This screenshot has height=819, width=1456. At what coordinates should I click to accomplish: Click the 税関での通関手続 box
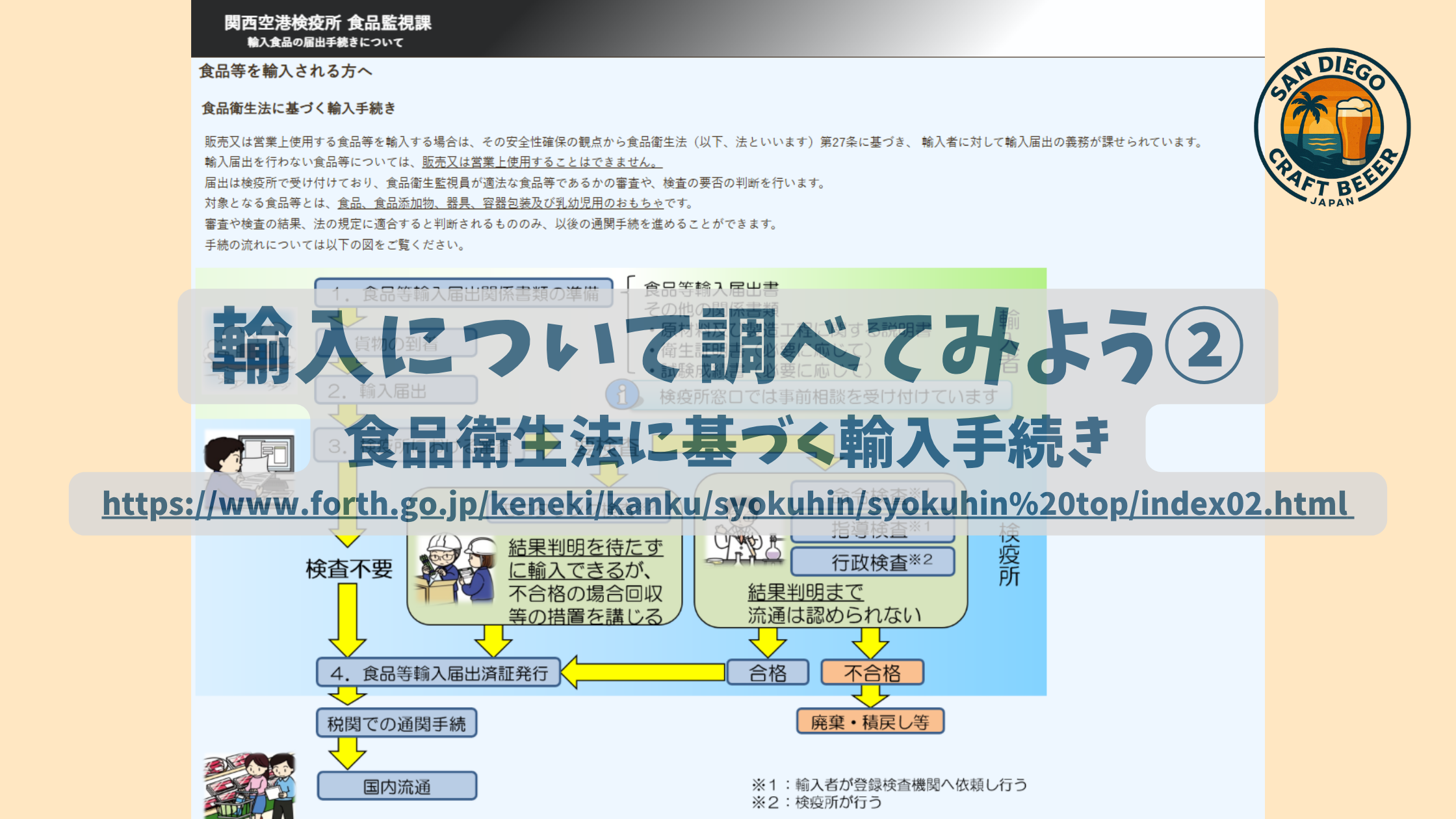pos(396,723)
